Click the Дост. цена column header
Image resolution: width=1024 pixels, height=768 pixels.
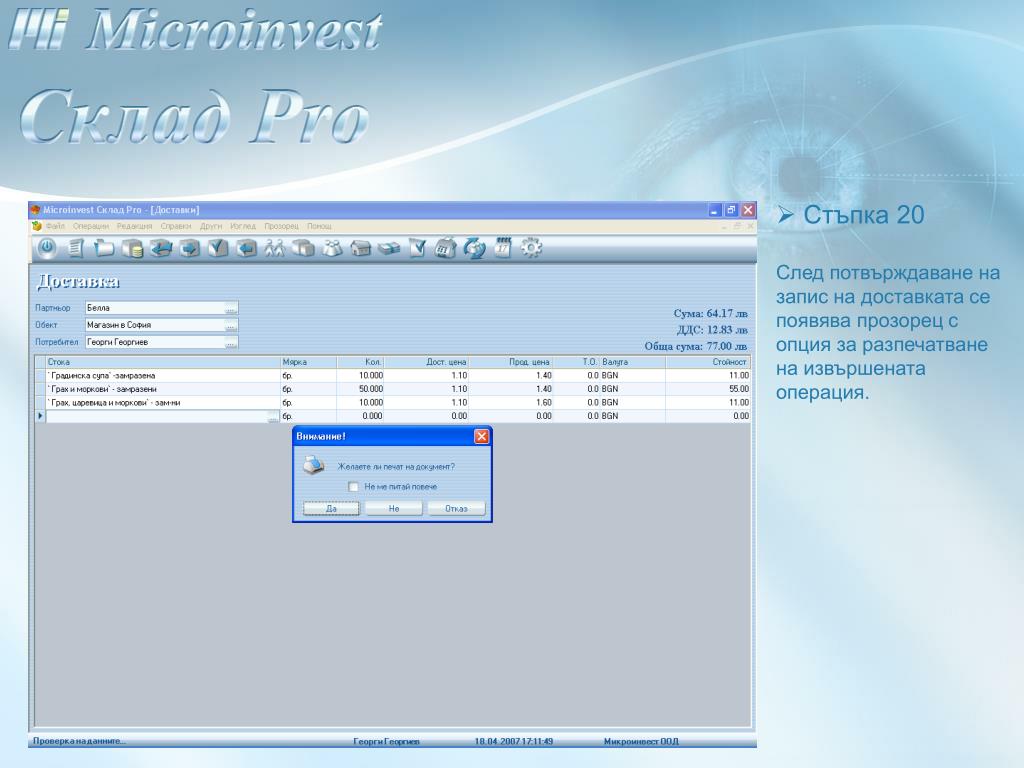[426, 362]
